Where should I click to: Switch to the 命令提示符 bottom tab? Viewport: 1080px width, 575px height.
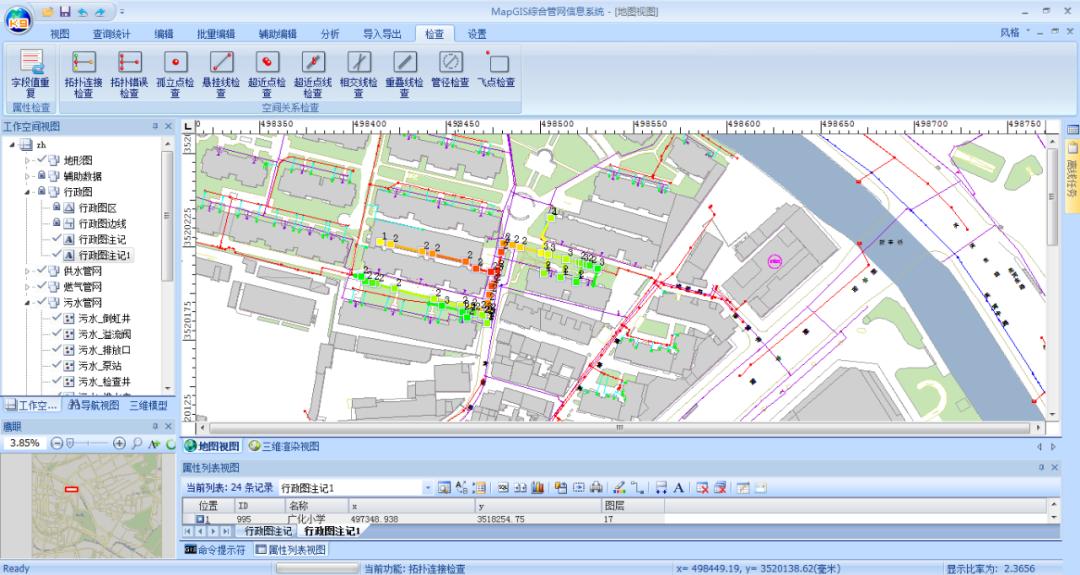[215, 550]
